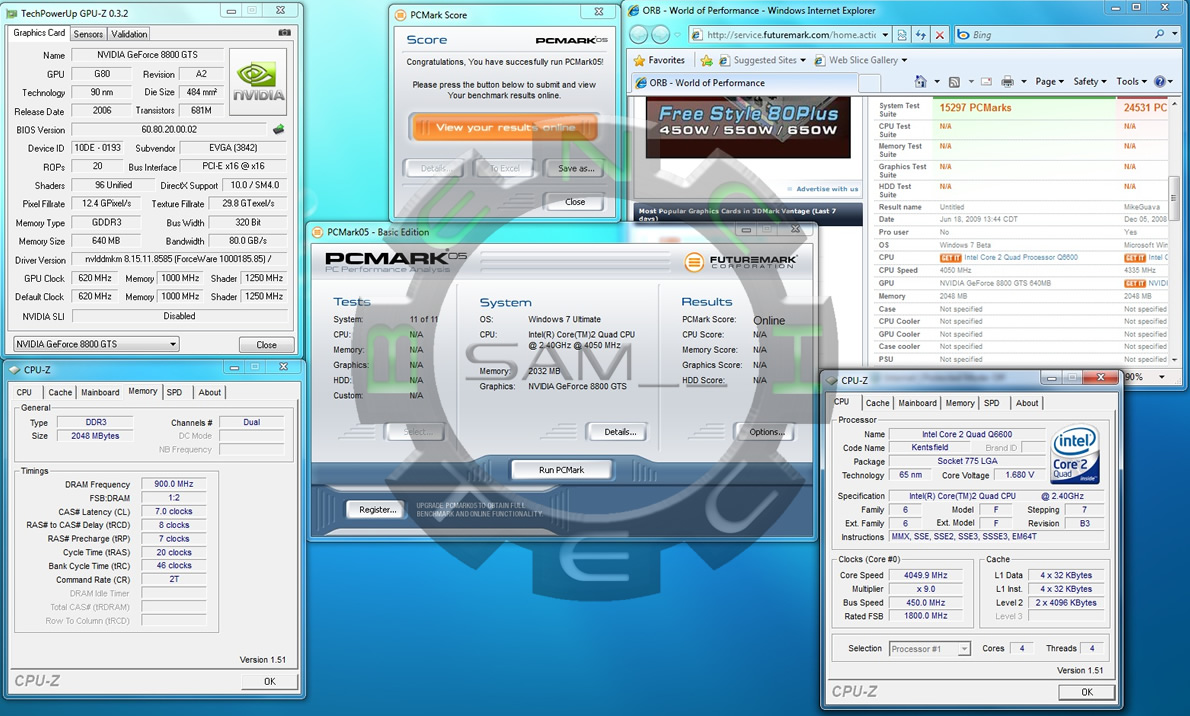Click the page icon in IE address bar
This screenshot has width=1190, height=716.
[696, 35]
